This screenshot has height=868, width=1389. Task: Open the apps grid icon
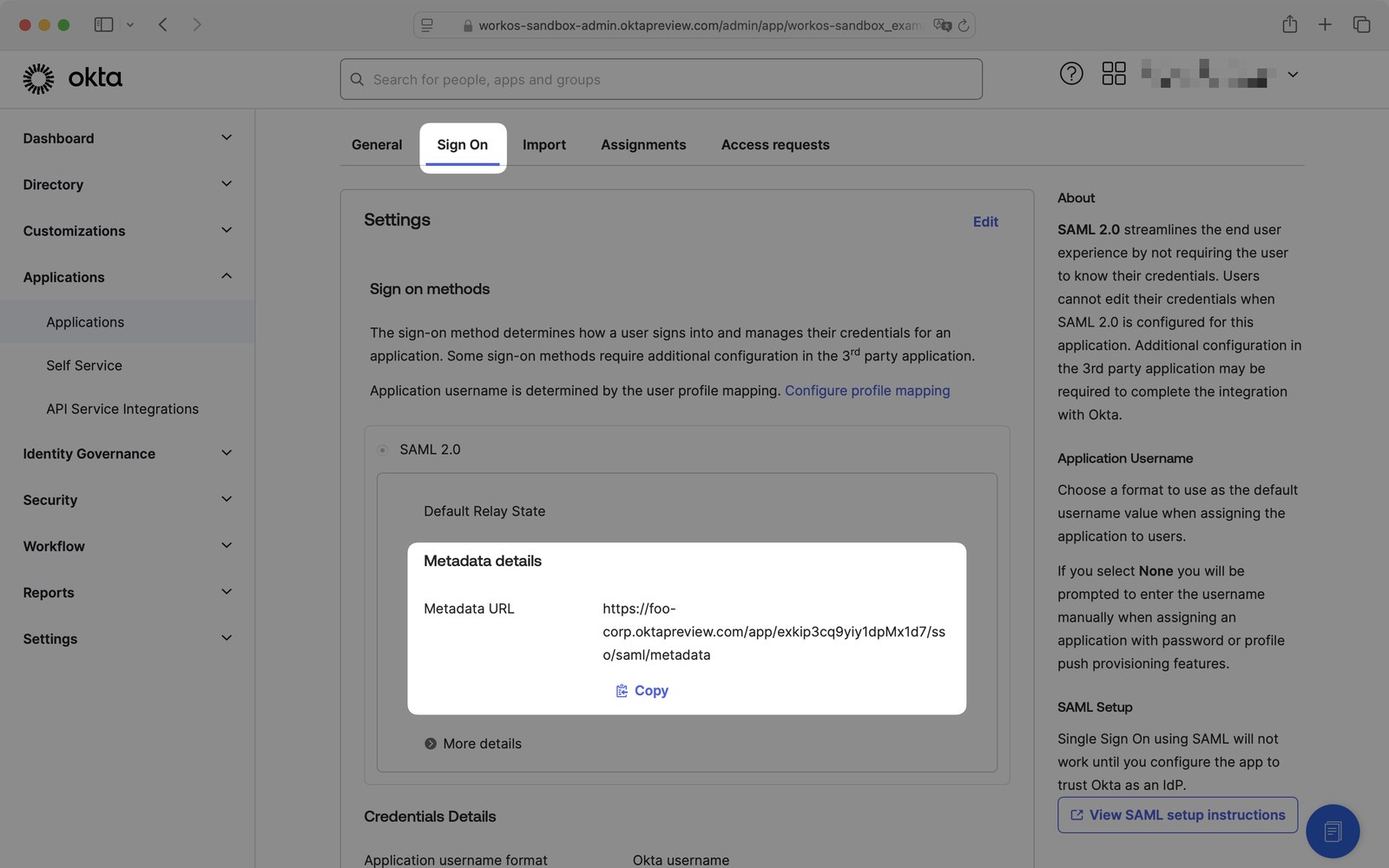click(x=1114, y=74)
